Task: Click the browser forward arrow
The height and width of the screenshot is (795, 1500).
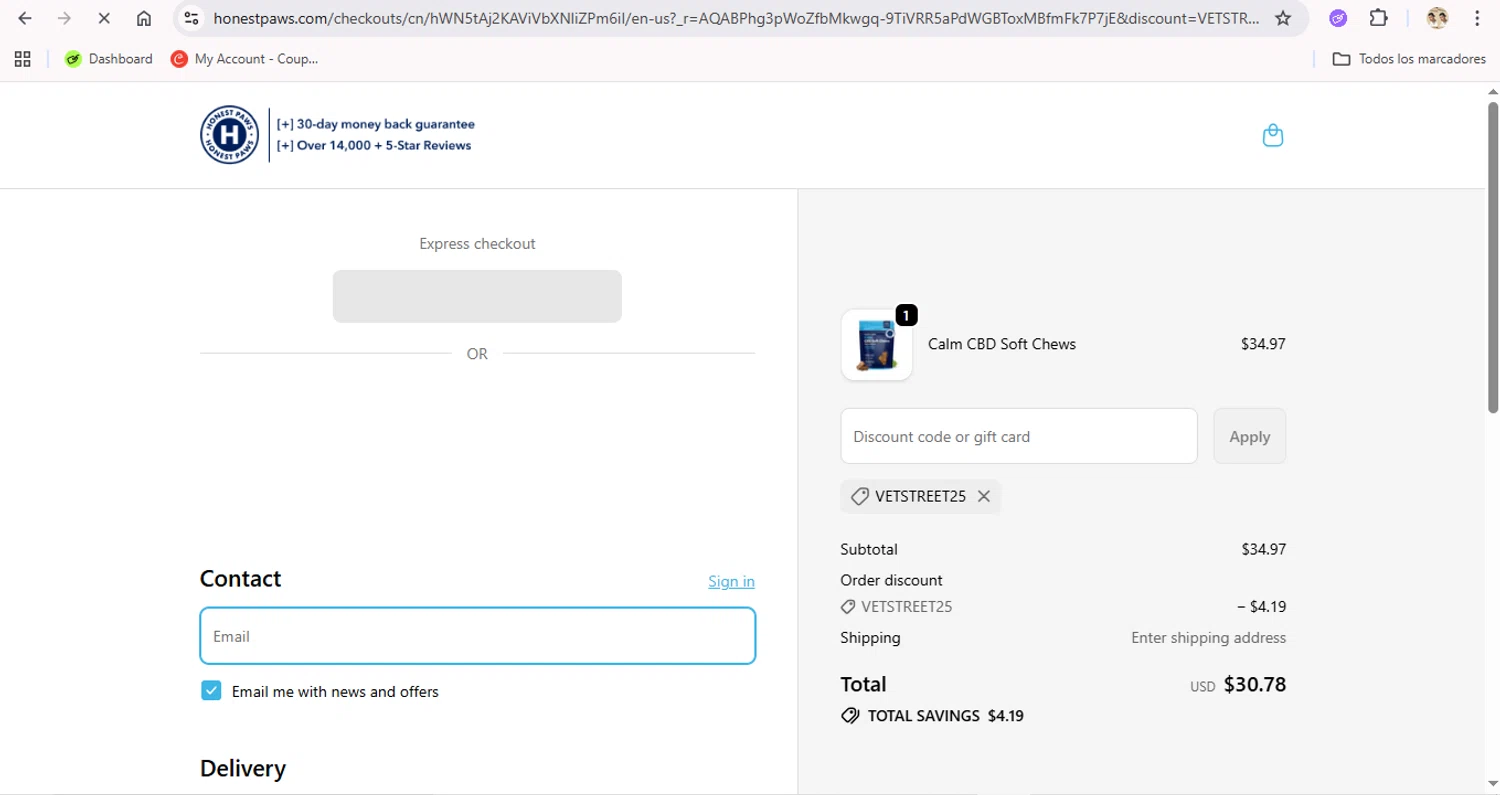Action: 65,18
